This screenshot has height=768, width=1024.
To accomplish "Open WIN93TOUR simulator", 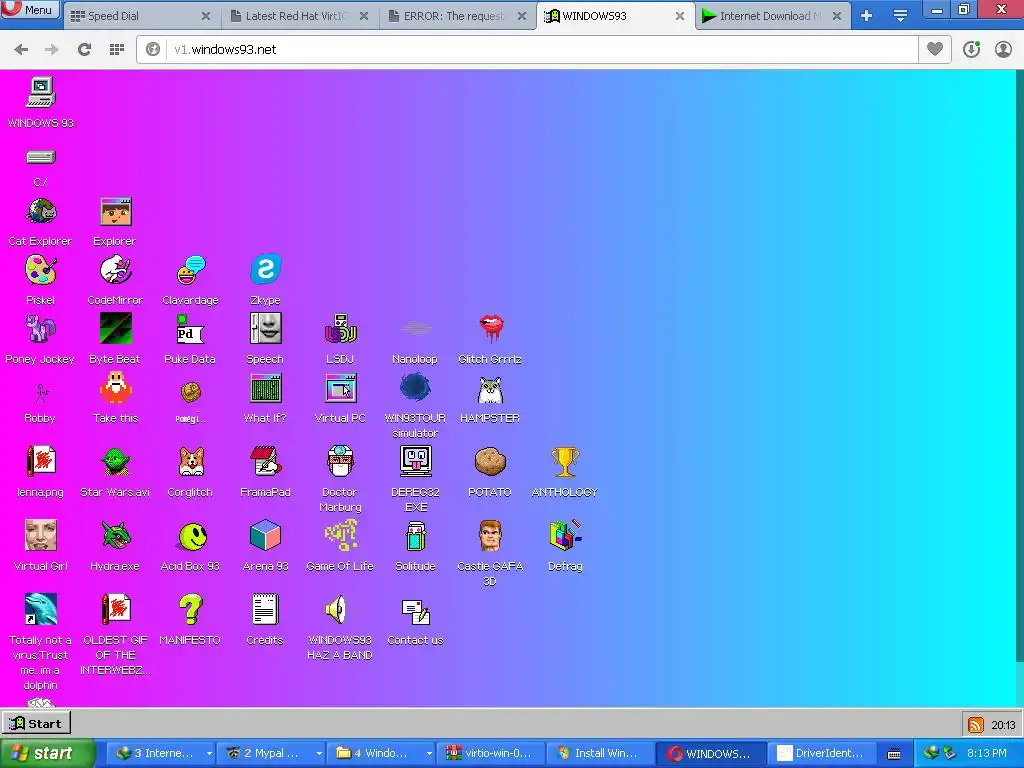I will pyautogui.click(x=415, y=388).
